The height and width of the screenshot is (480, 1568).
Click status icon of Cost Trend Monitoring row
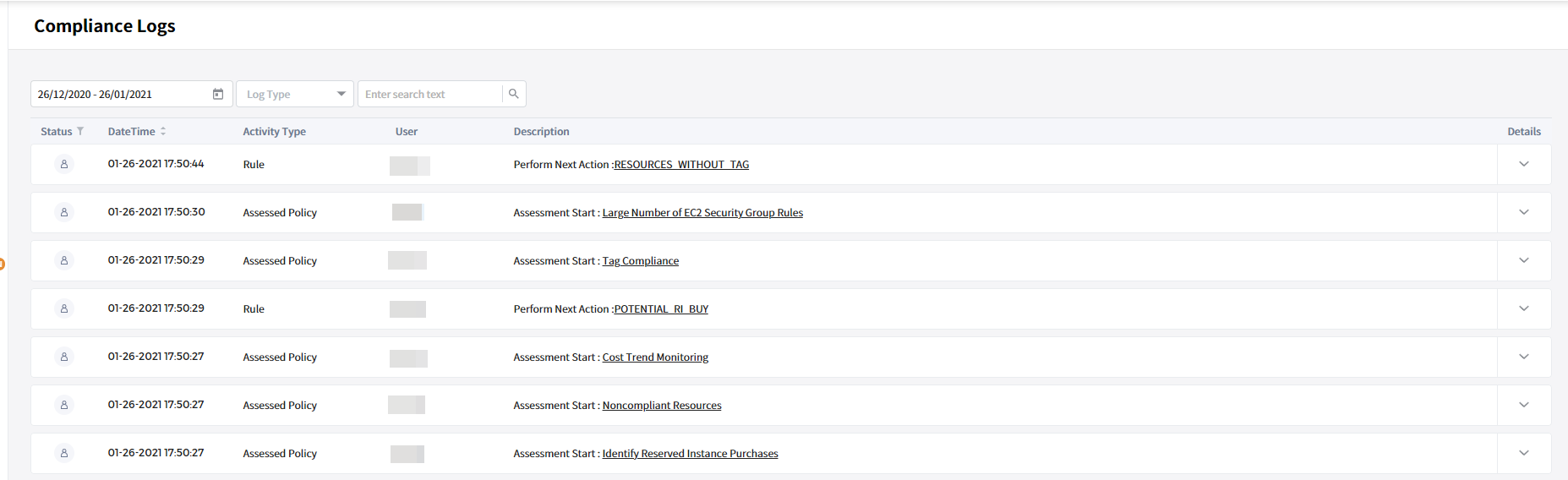click(x=63, y=357)
